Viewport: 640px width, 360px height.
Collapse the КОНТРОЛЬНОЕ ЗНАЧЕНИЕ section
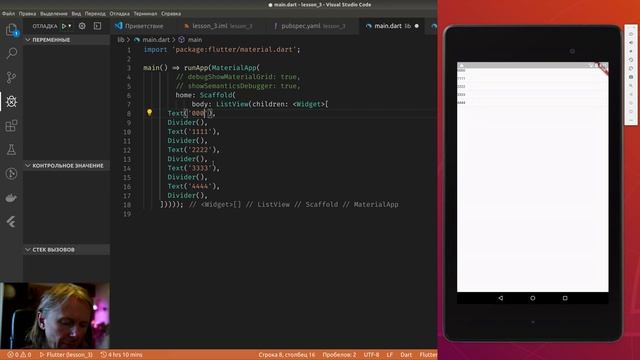(67, 165)
